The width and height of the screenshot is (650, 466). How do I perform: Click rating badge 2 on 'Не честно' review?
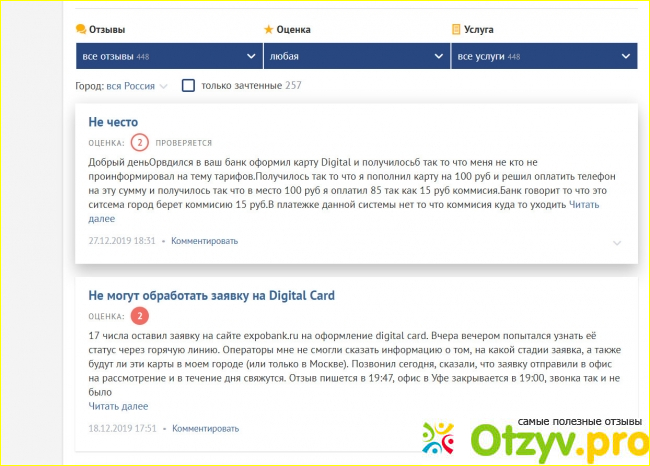tap(140, 143)
